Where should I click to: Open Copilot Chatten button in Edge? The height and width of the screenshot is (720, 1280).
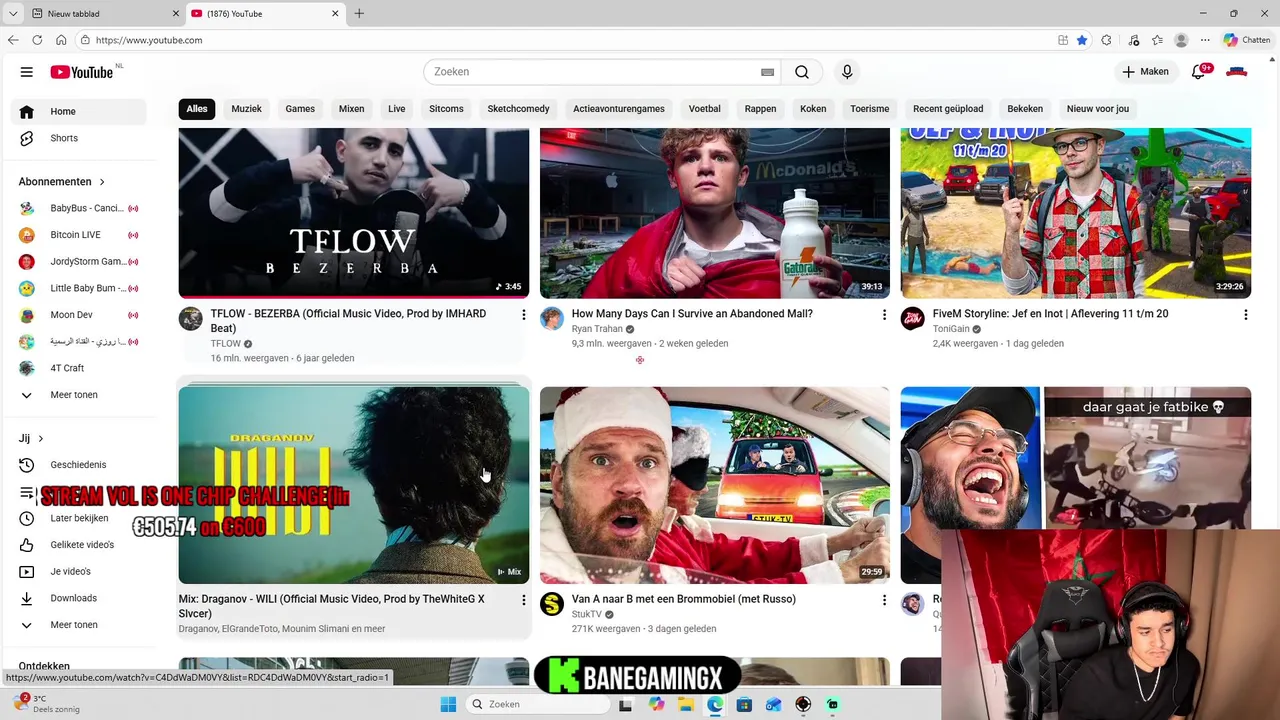click(1246, 40)
